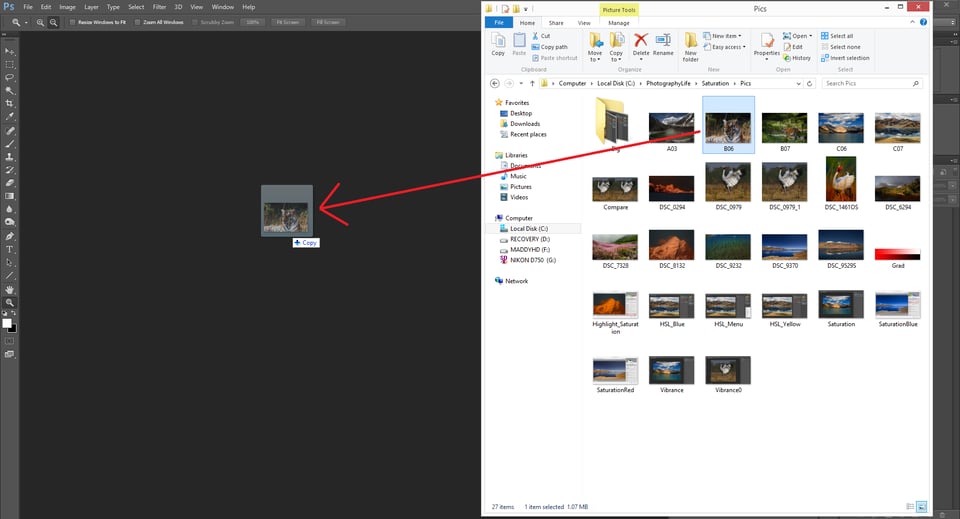Open Photoshop Window menu
This screenshot has width=960, height=519.
click(223, 7)
